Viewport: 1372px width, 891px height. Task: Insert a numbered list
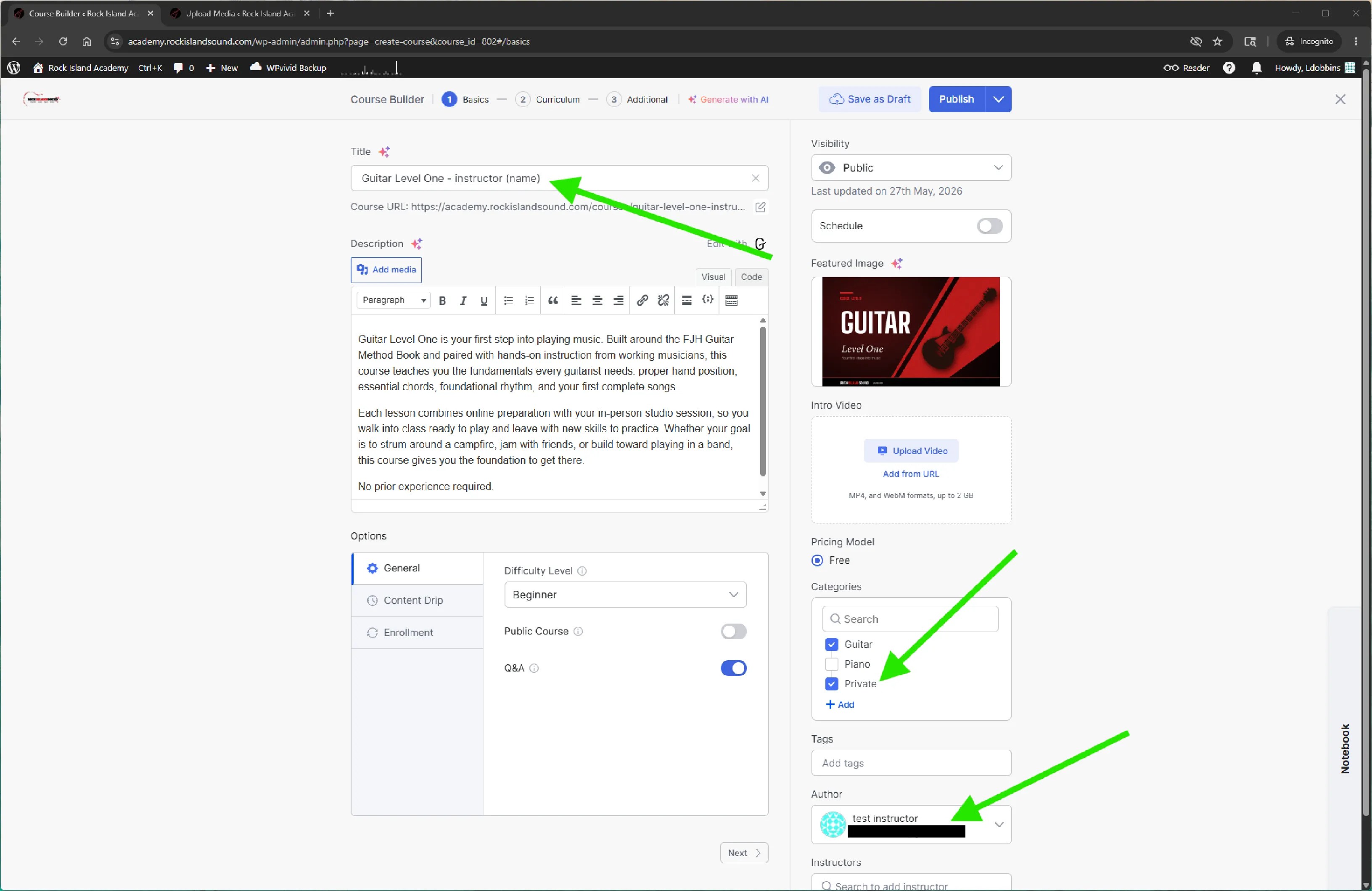click(x=529, y=300)
